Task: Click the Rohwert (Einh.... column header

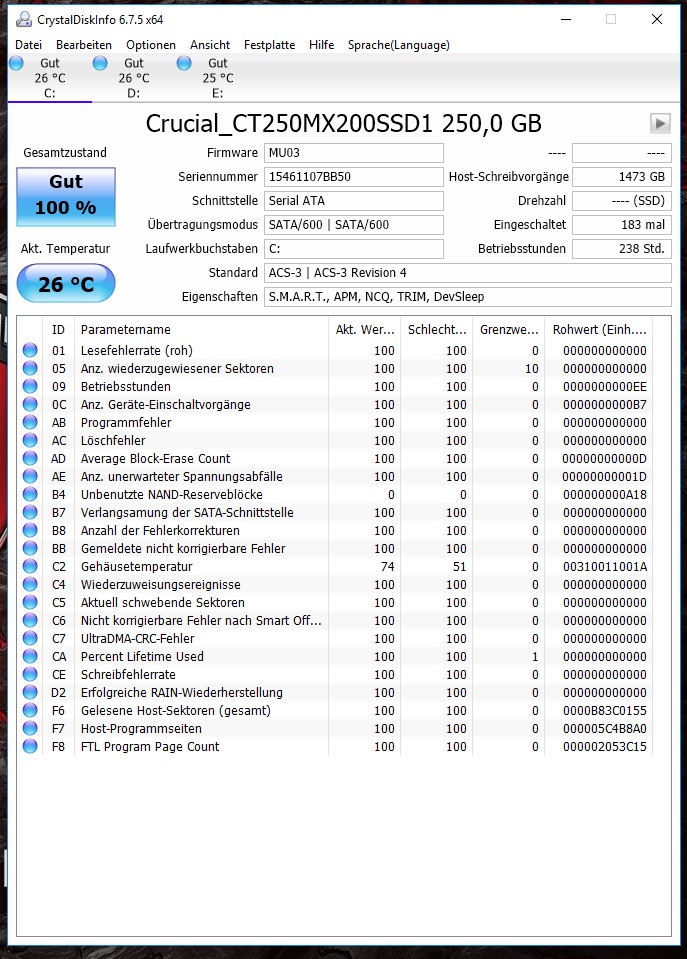Action: click(599, 330)
